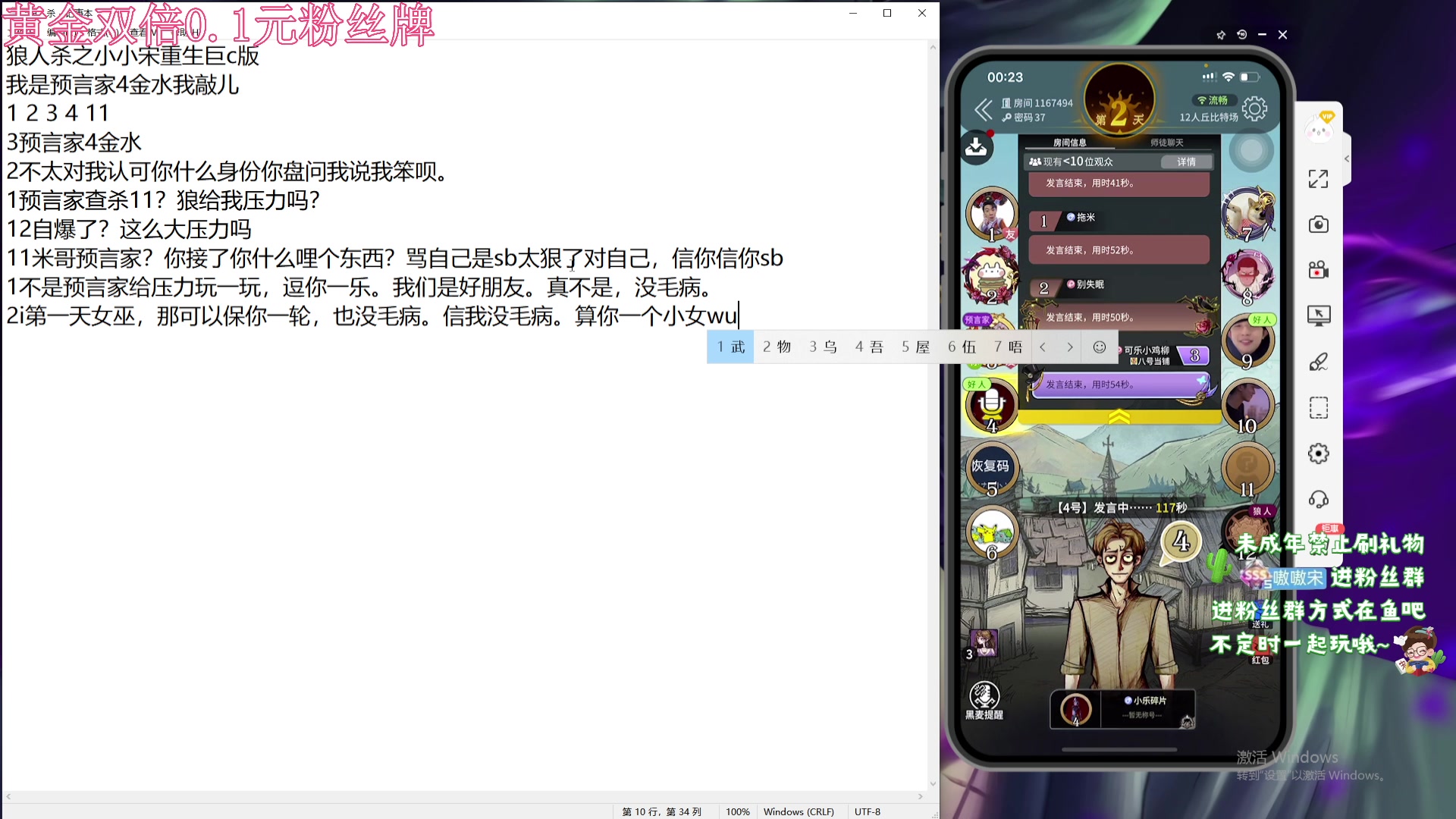The image size is (1456, 819).
Task: Start recording with the video camera icon
Action: coord(1319,269)
